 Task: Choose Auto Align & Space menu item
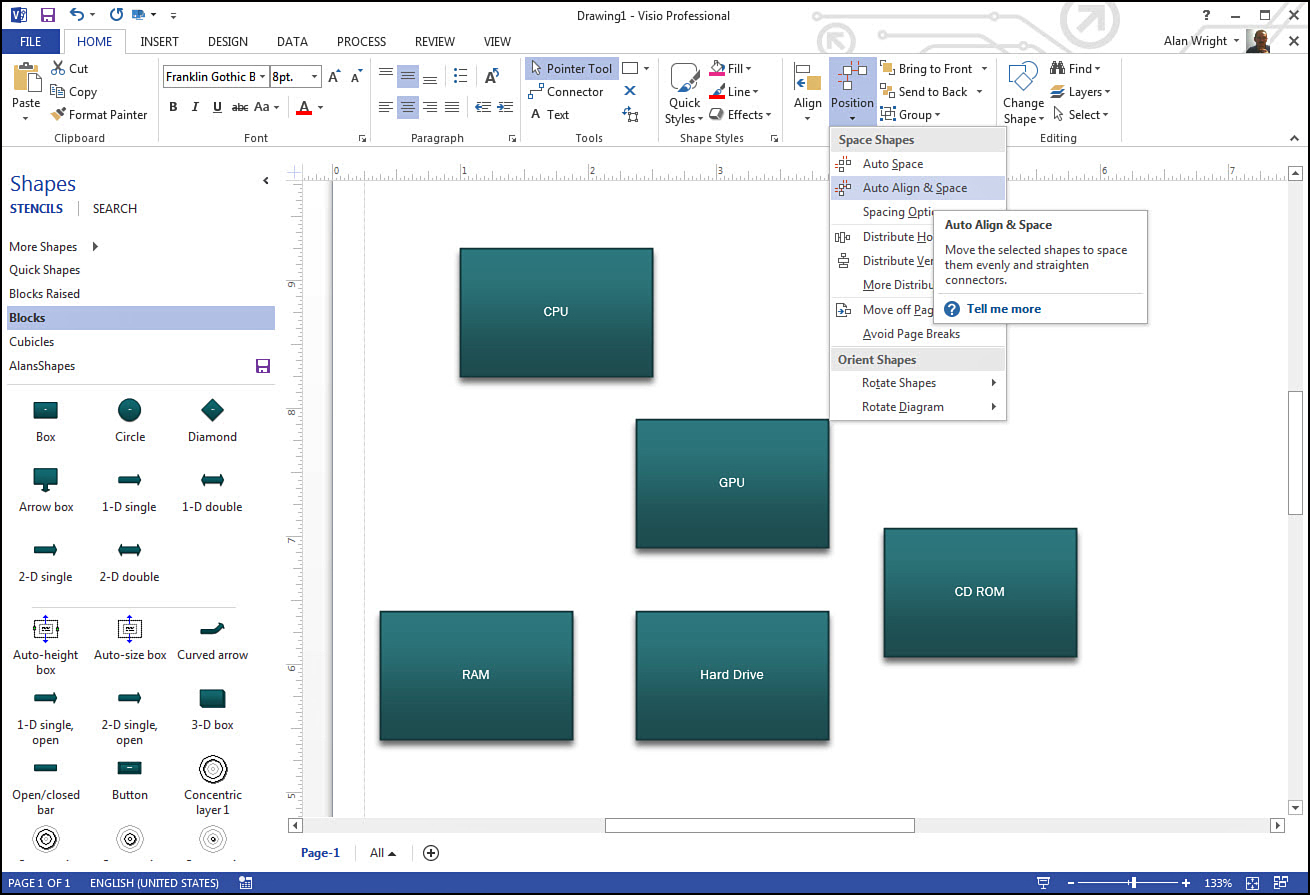click(x=917, y=188)
